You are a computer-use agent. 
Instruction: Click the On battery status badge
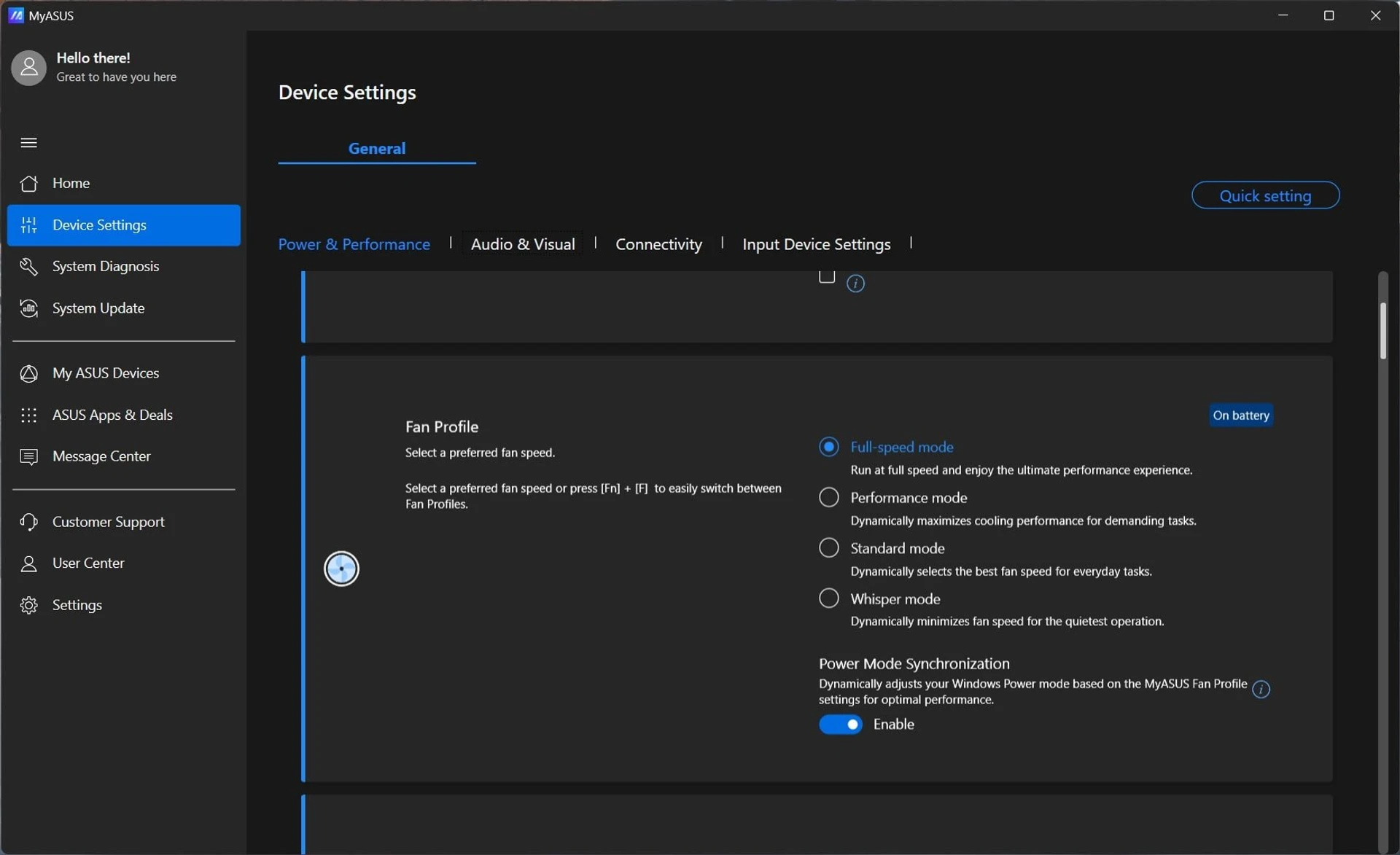click(1241, 415)
